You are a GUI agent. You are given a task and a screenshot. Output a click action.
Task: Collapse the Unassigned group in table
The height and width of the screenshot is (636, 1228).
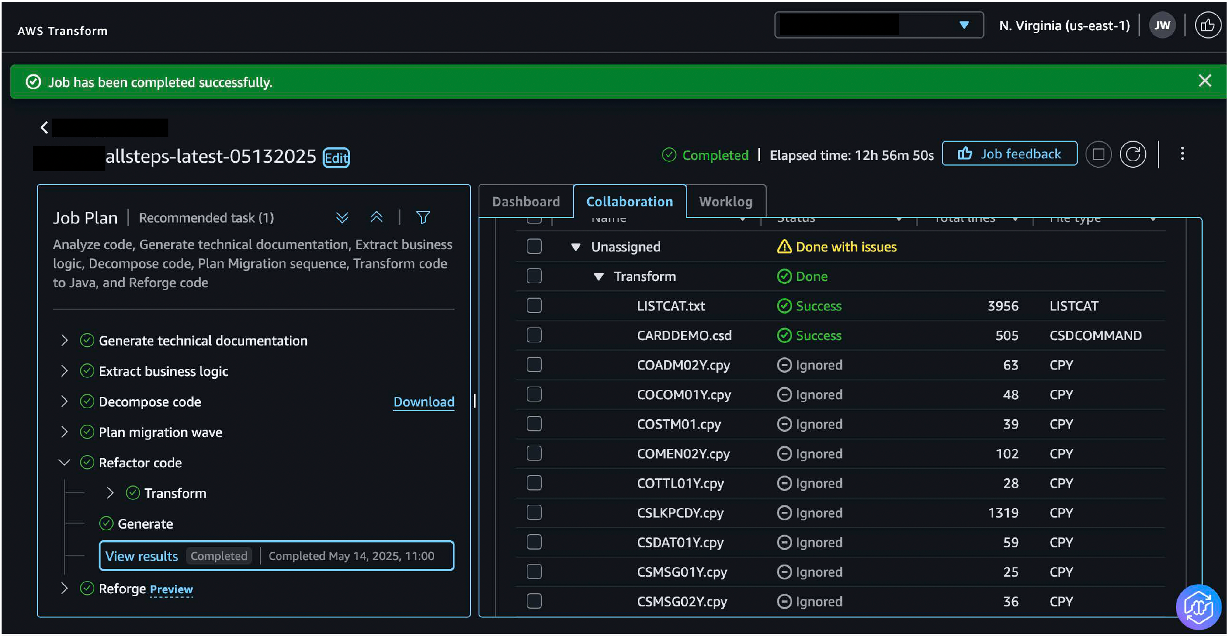click(x=576, y=247)
